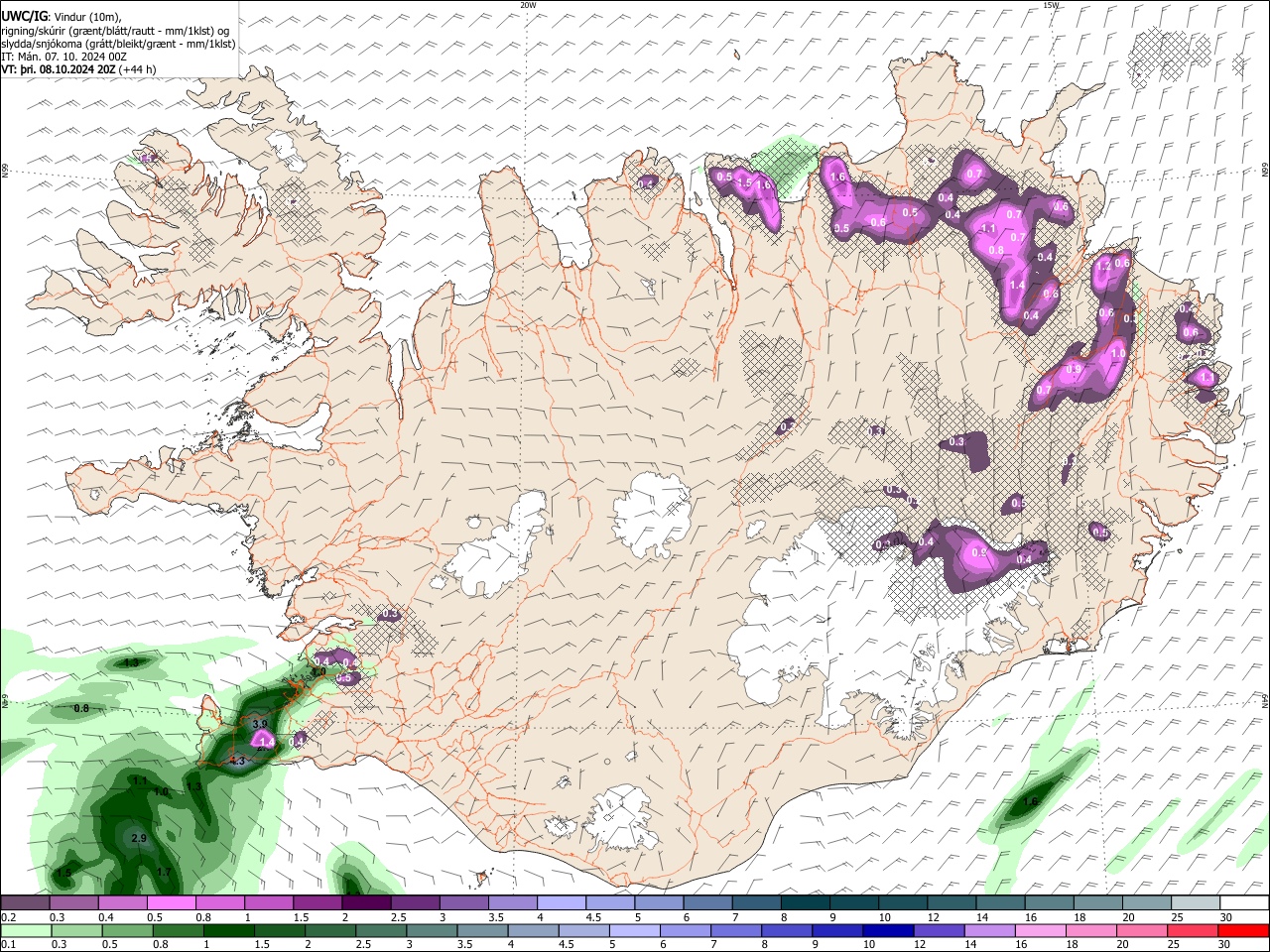The height and width of the screenshot is (952, 1270).
Task: Click bottom scale swatch between 5 and 6
Action: [635, 930]
